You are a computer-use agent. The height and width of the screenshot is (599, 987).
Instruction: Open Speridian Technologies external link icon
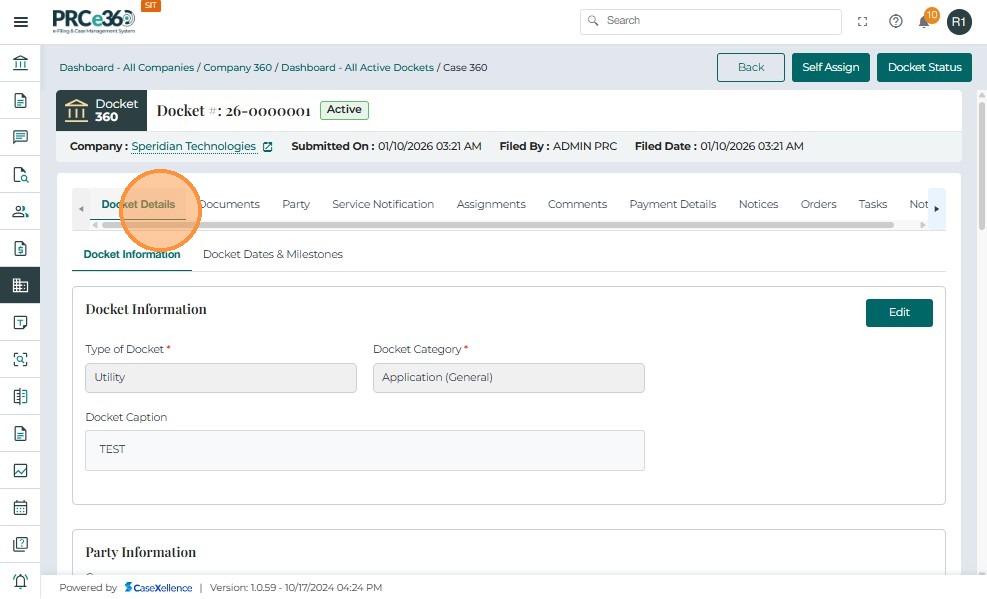click(267, 147)
